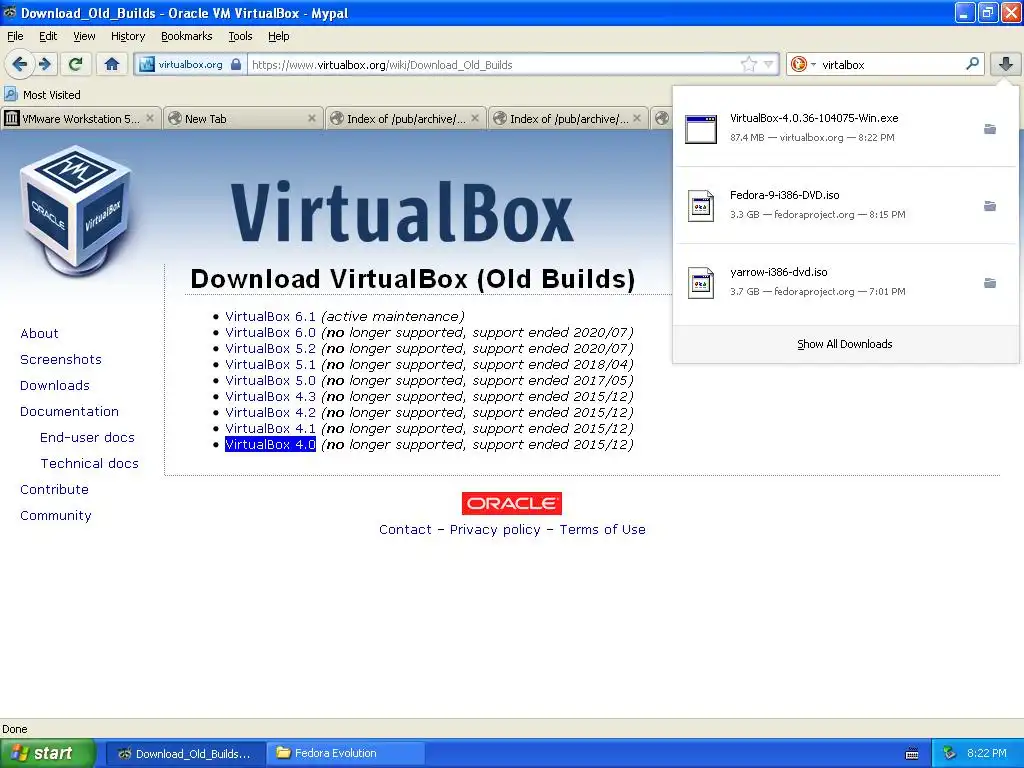Bookmark this page with the star icon

point(748,64)
